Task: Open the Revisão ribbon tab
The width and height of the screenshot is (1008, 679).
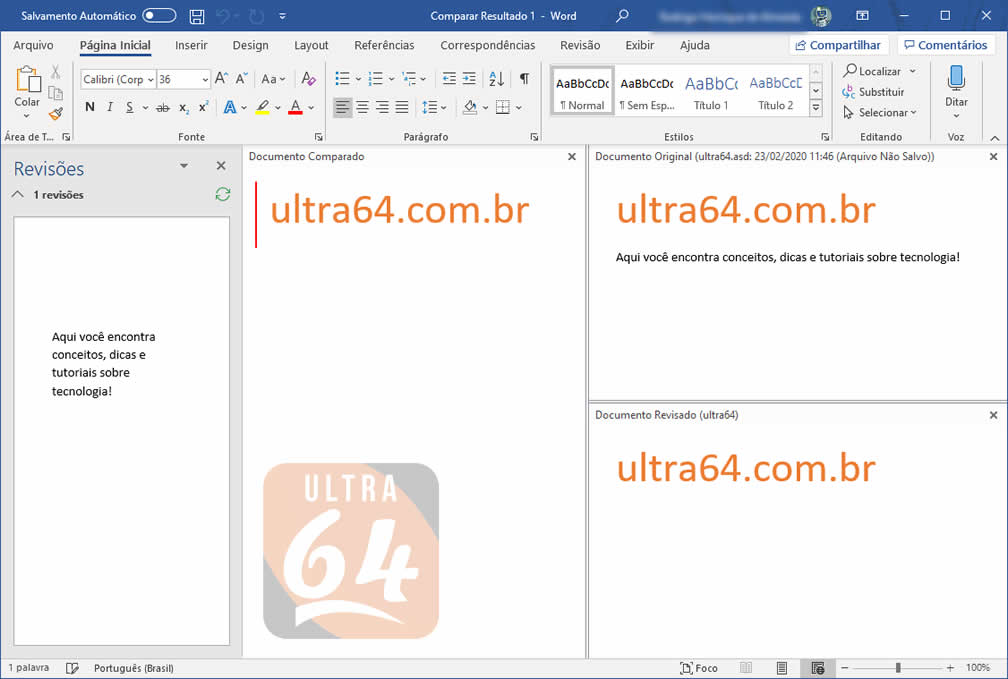Action: click(x=580, y=45)
